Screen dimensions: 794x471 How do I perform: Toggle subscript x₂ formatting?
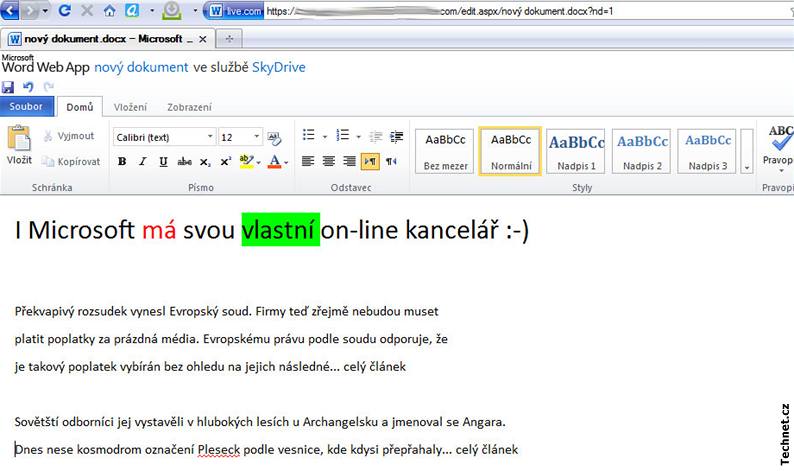(x=205, y=162)
